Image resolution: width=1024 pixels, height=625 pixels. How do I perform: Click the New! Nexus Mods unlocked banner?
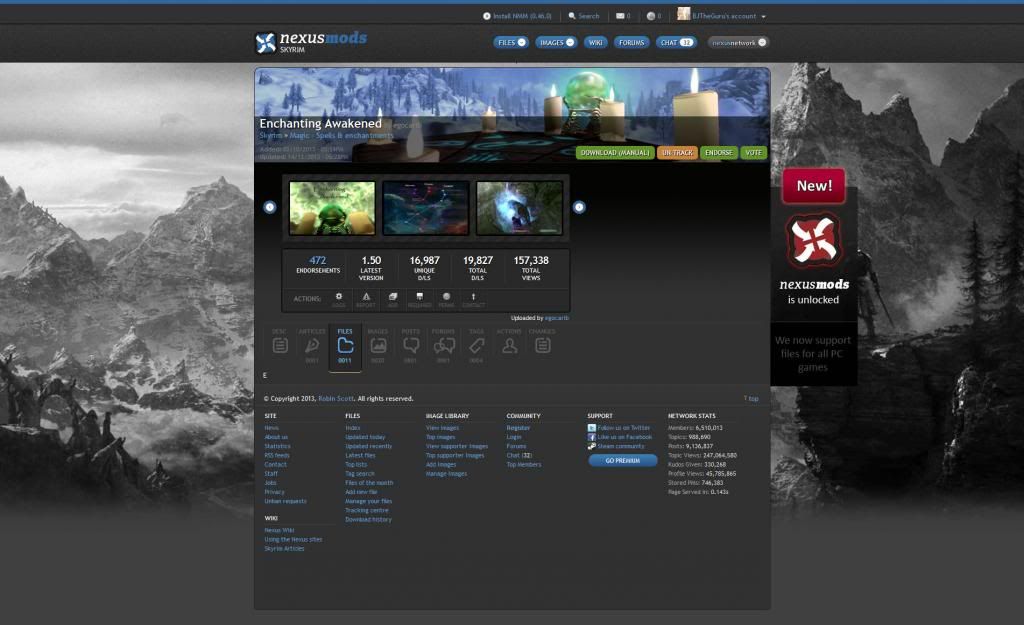click(x=814, y=277)
